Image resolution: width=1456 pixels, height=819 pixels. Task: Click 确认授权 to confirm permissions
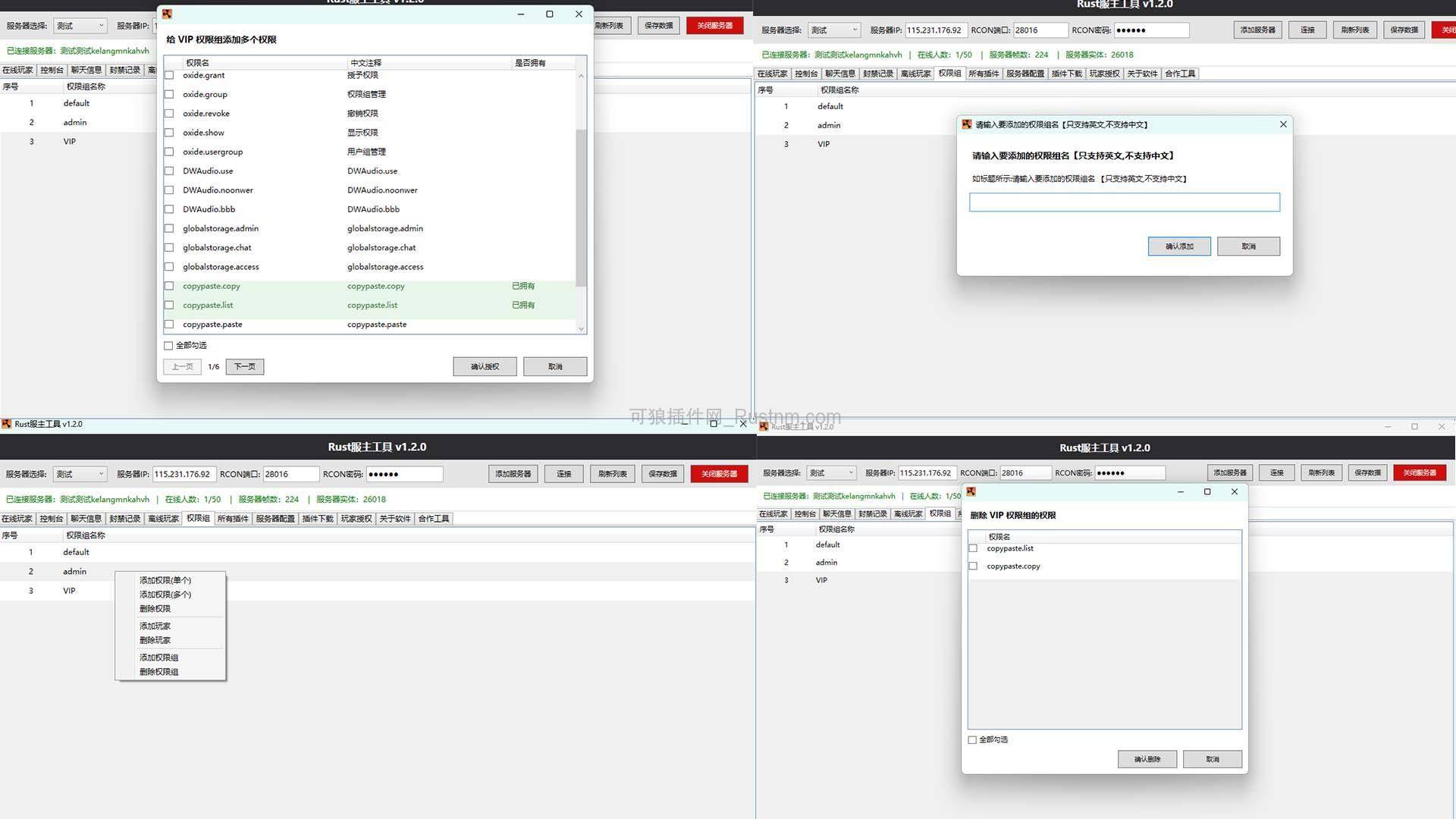[485, 366]
